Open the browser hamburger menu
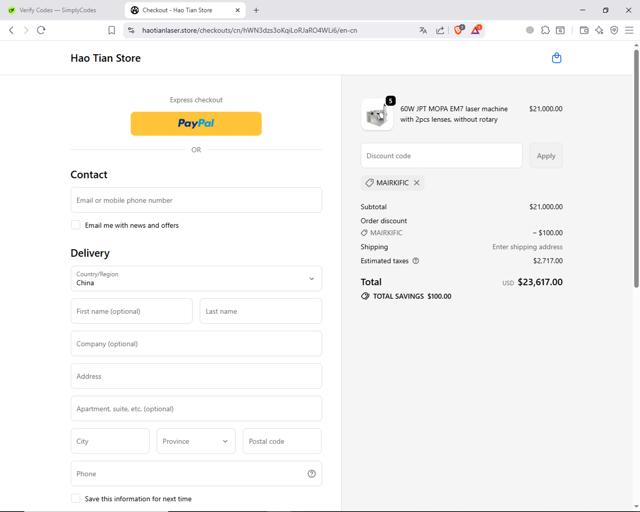Image resolution: width=640 pixels, height=512 pixels. pyautogui.click(x=628, y=30)
